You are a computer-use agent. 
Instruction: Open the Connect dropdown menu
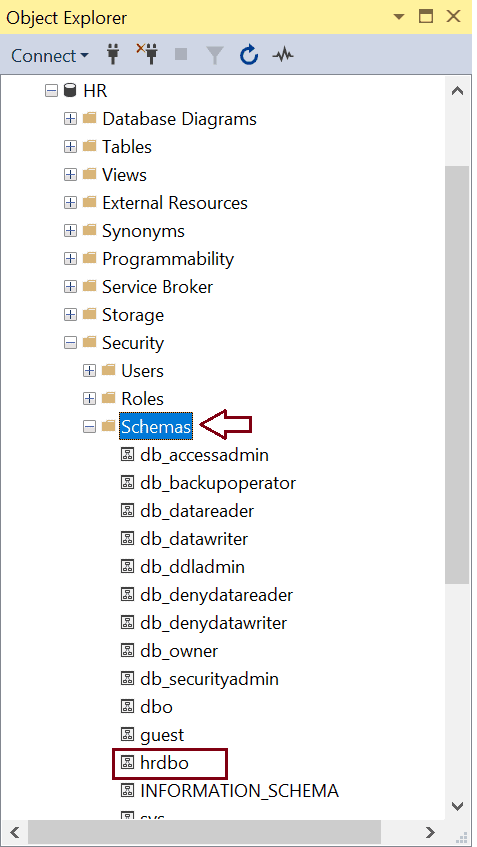50,56
